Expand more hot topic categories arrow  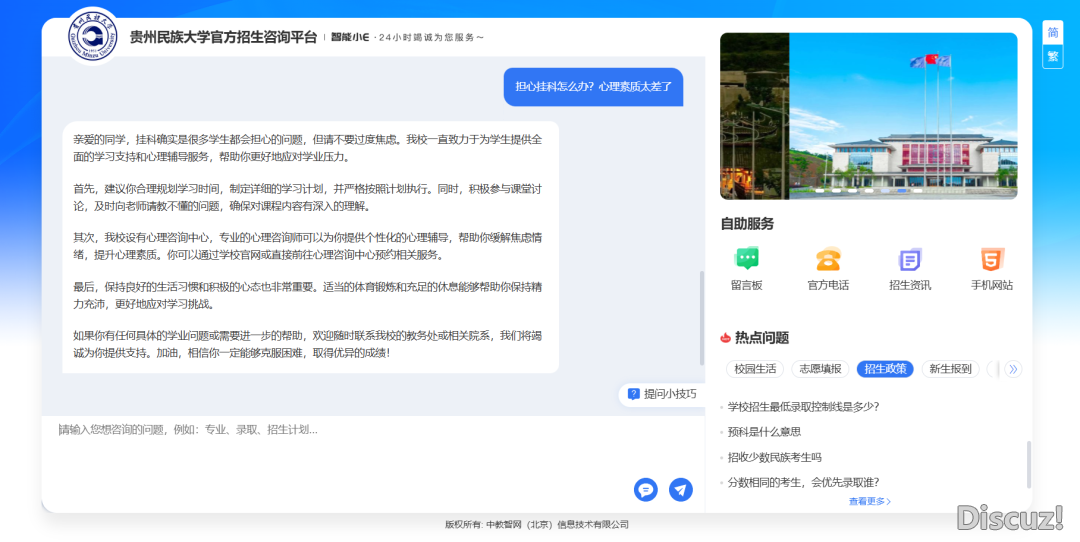(x=1013, y=369)
